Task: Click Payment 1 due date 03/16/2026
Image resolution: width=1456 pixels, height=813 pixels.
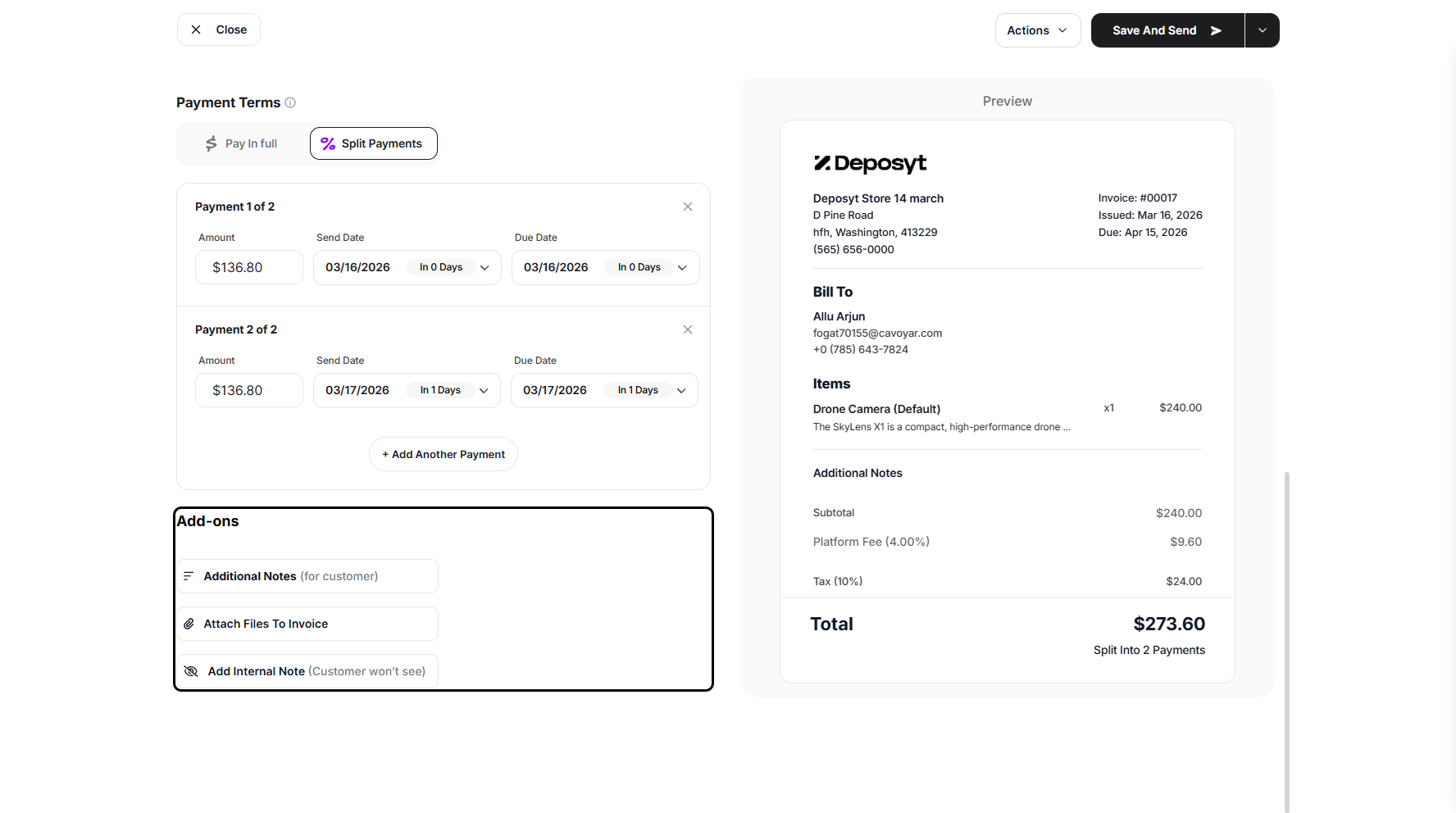Action: (x=556, y=267)
